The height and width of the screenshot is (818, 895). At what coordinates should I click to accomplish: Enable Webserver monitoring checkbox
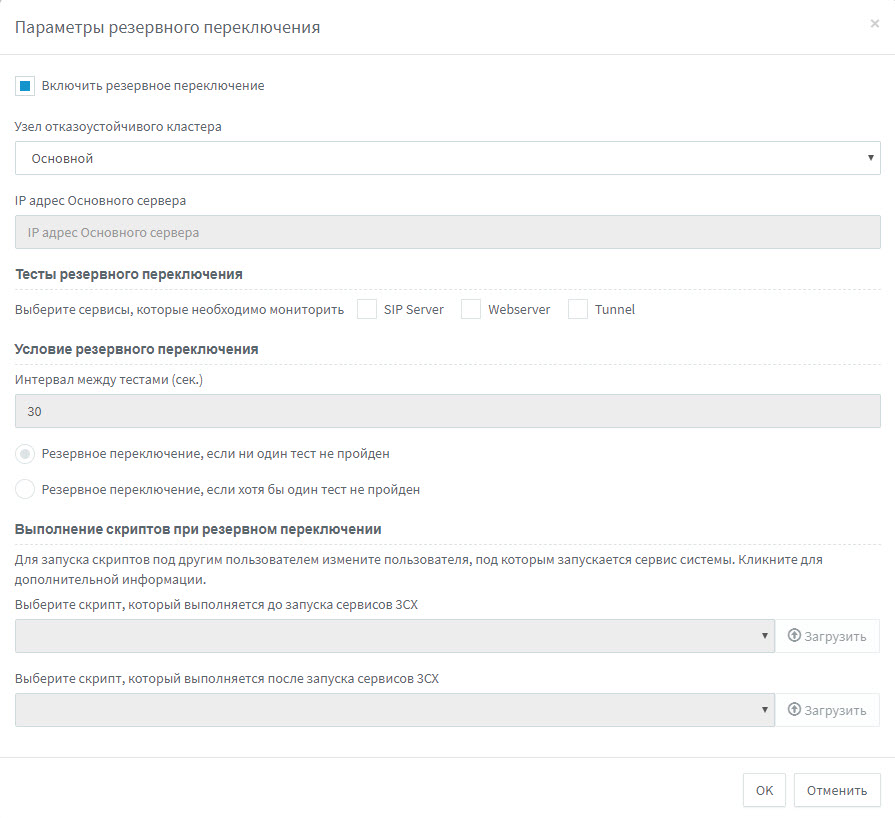click(x=471, y=309)
